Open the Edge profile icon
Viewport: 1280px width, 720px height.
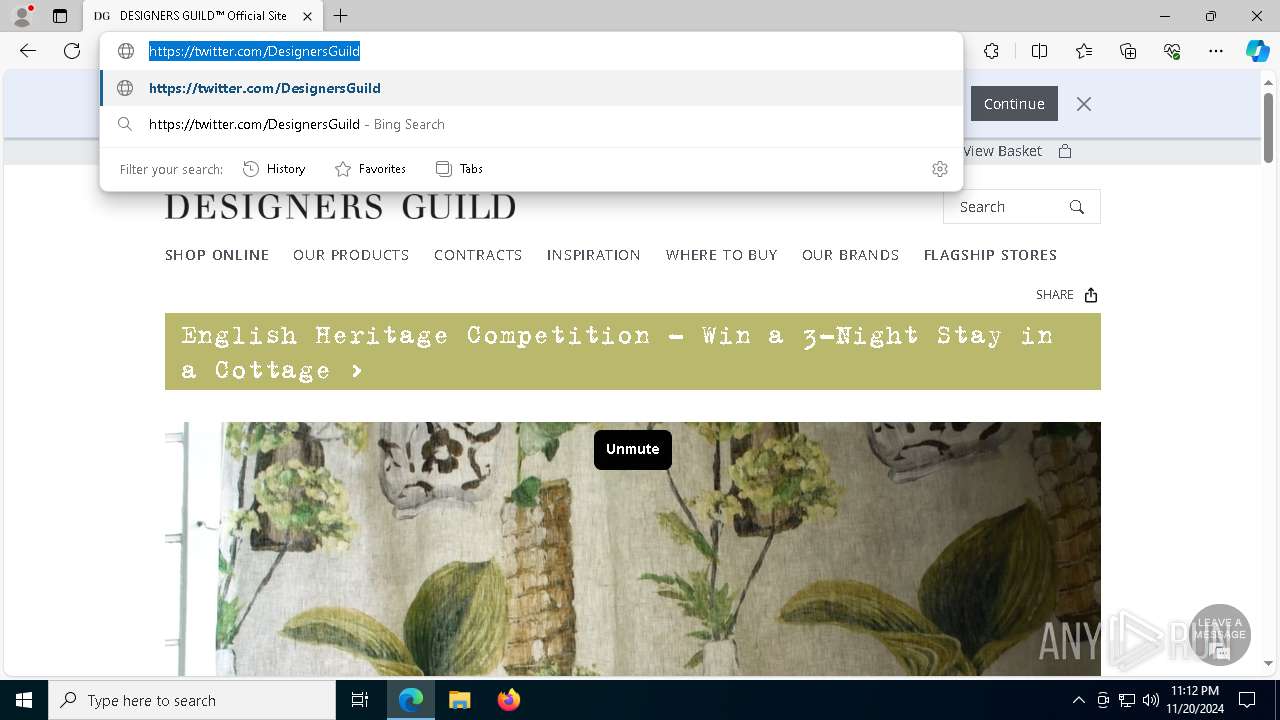point(21,16)
